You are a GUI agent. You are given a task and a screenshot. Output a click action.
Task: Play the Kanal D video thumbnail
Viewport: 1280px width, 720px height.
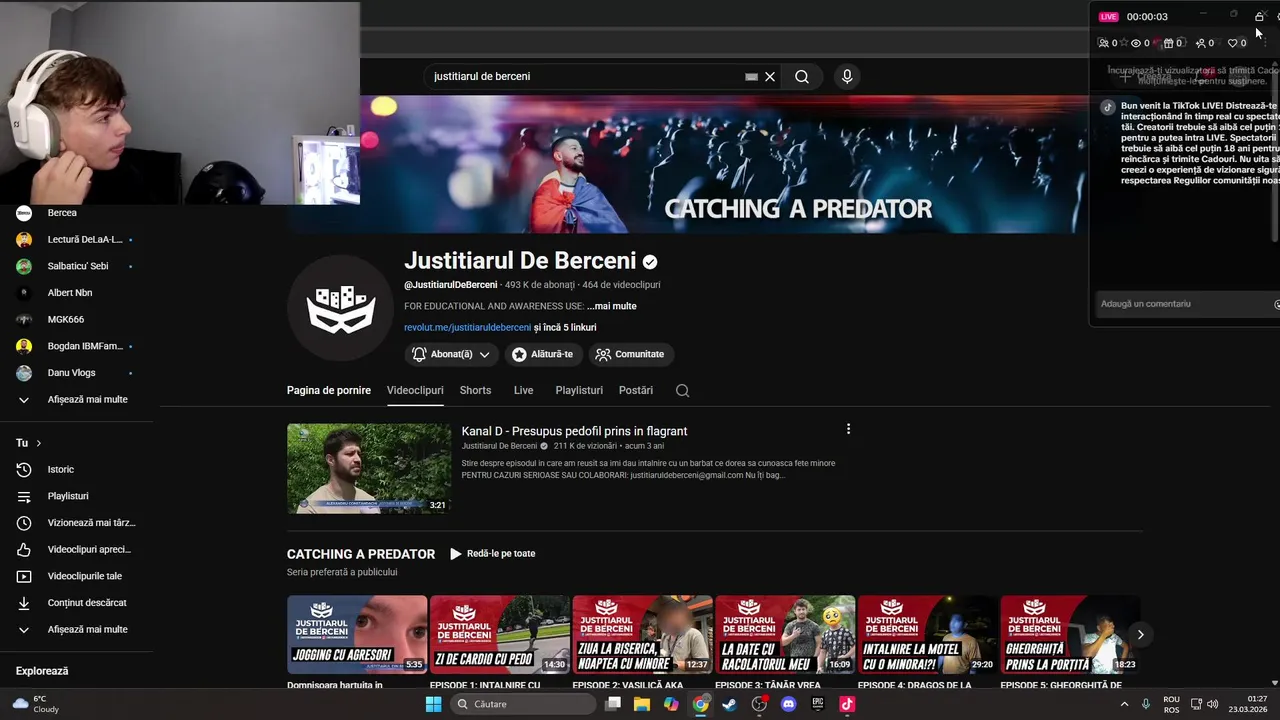369,469
